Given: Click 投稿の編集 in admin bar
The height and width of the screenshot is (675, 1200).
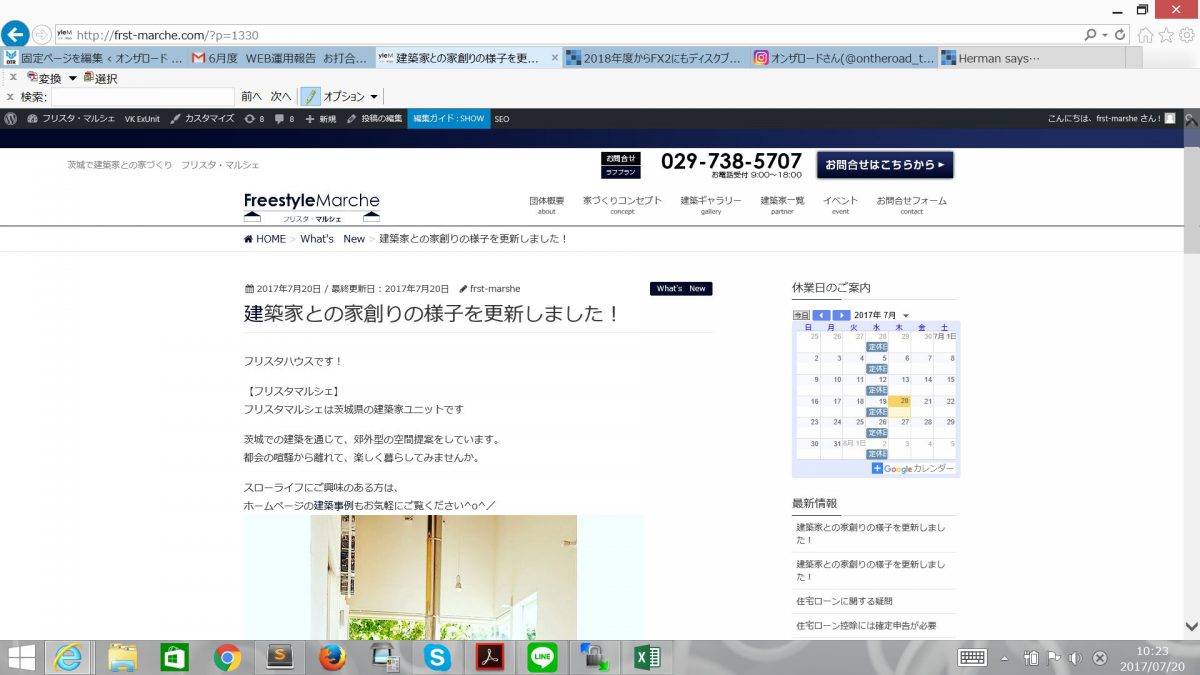Looking at the screenshot, I should [375, 118].
